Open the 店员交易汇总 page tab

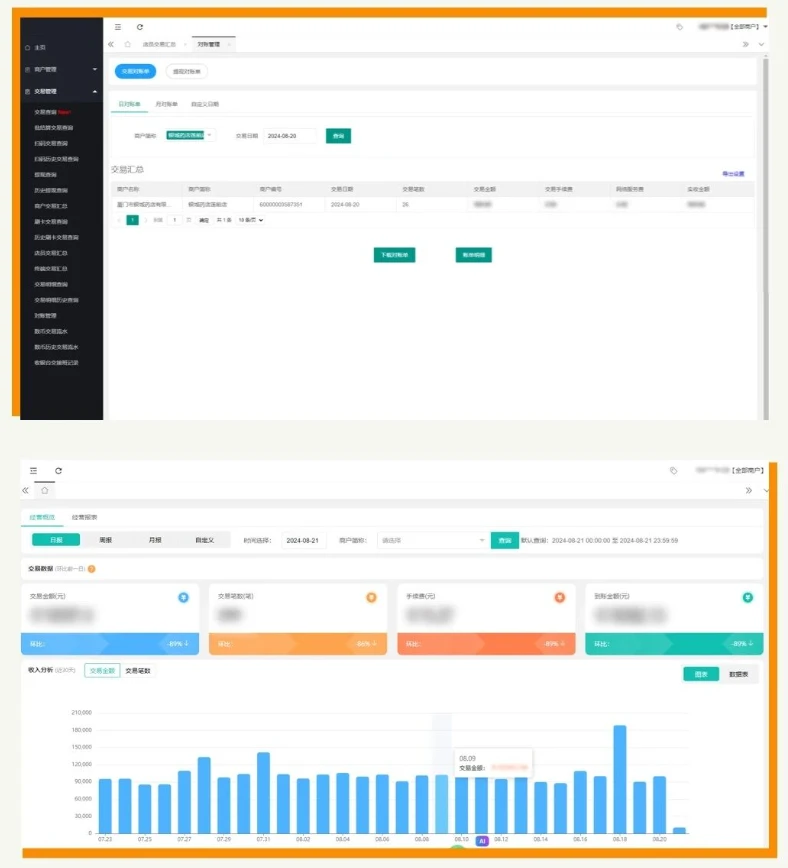(x=159, y=44)
